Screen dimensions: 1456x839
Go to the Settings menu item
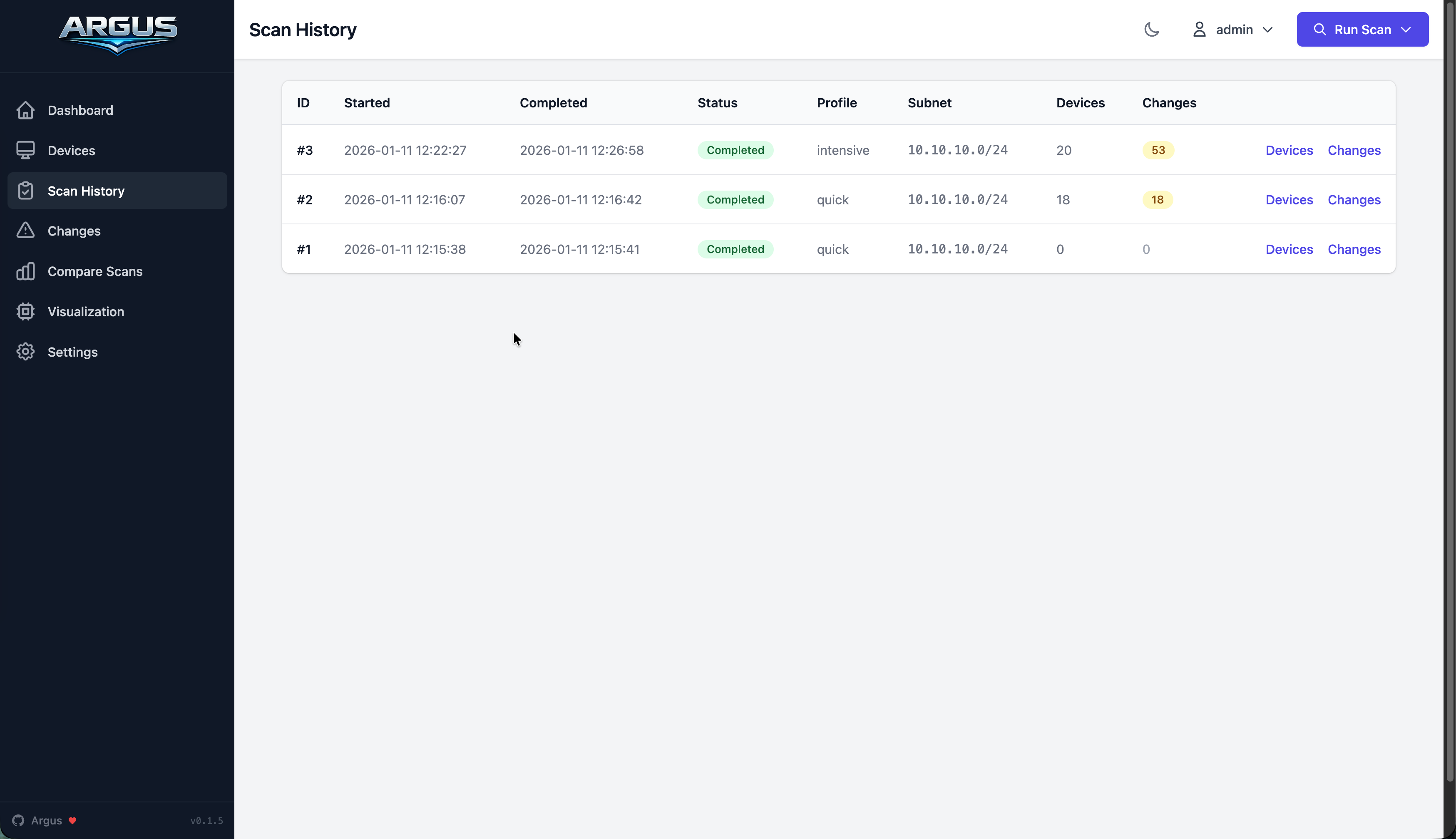point(72,352)
